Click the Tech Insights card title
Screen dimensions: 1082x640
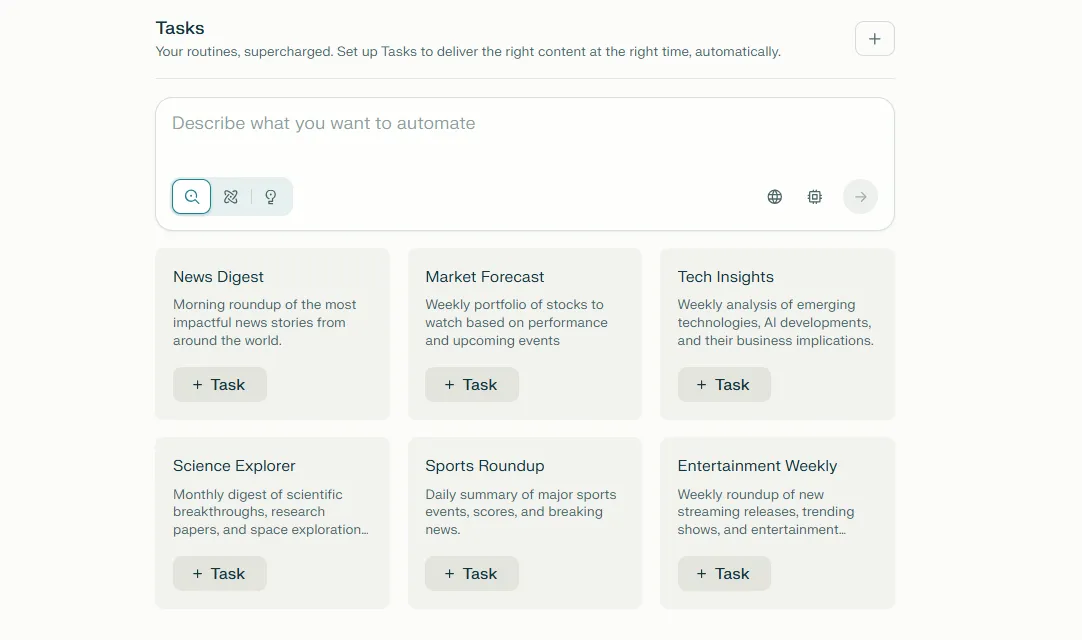click(x=726, y=277)
